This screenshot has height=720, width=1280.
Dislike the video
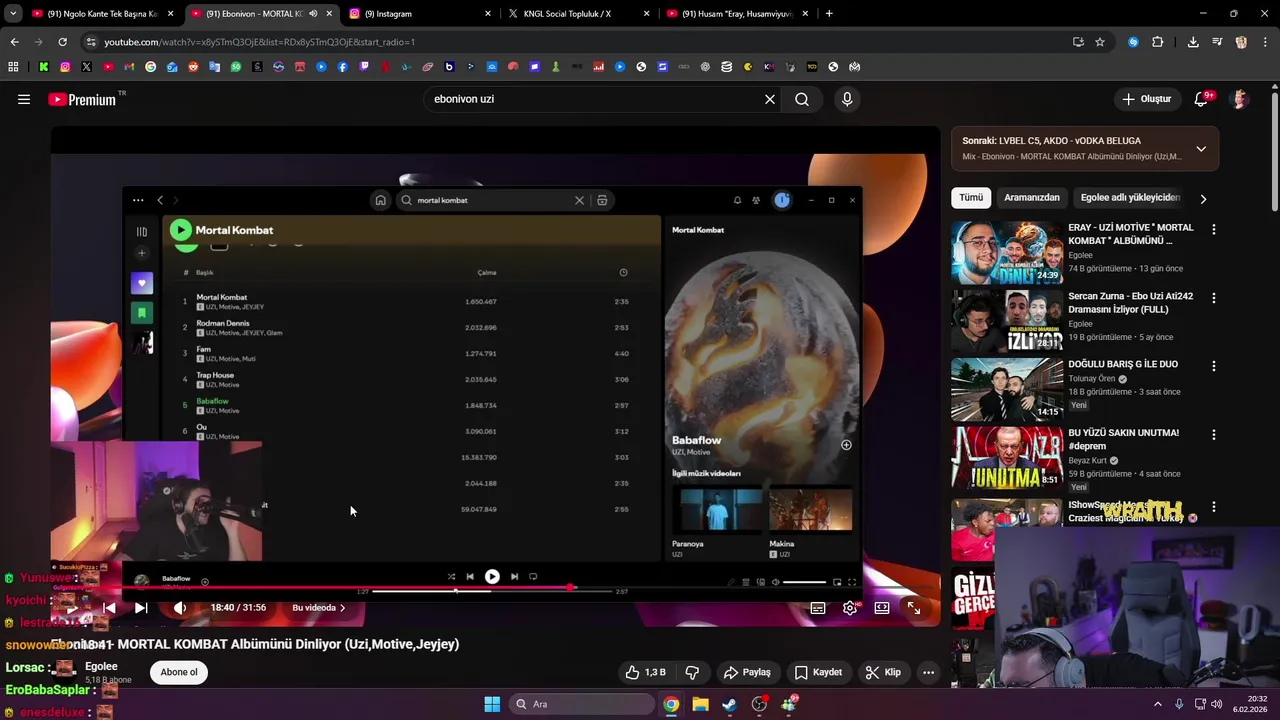click(x=691, y=672)
